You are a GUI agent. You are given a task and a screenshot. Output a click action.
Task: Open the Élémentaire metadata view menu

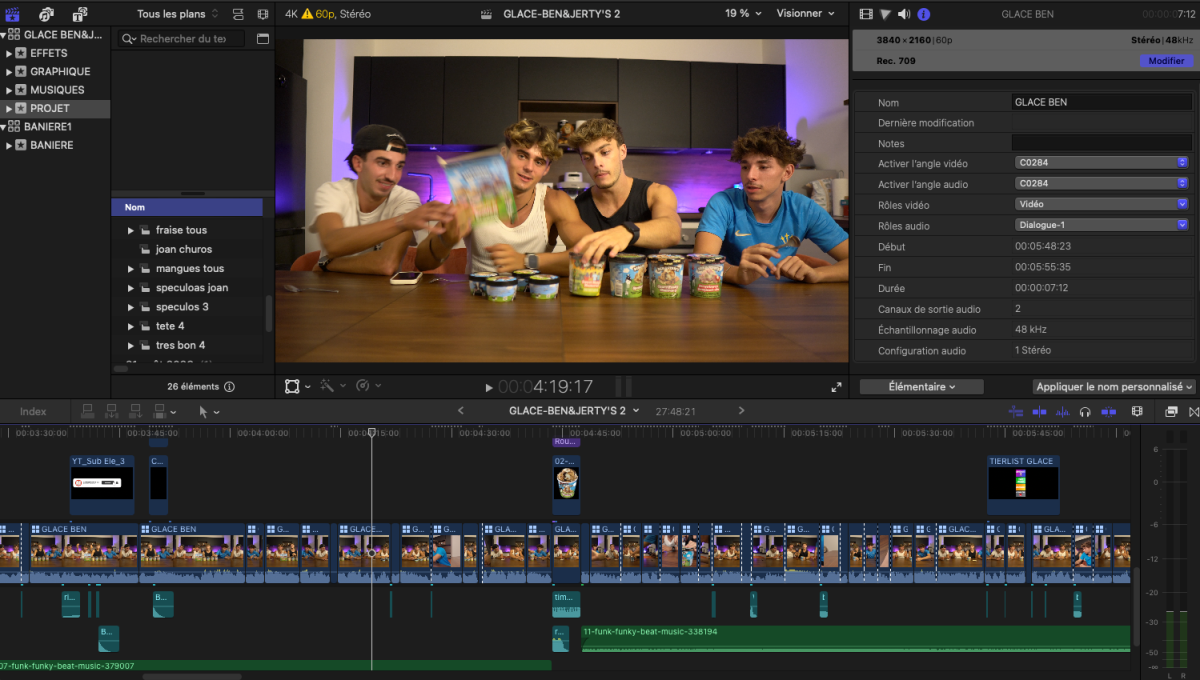922,387
